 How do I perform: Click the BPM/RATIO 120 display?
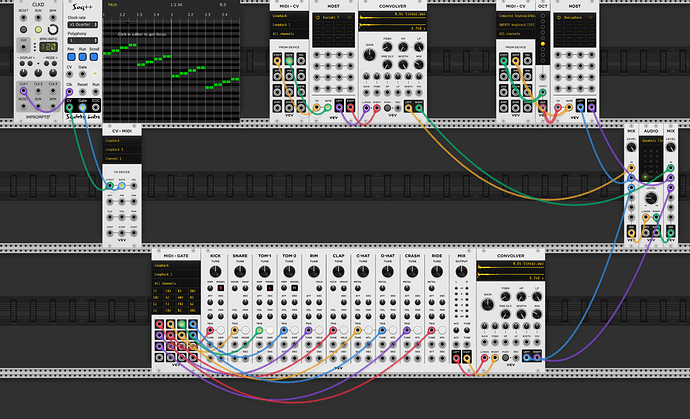tap(48, 46)
